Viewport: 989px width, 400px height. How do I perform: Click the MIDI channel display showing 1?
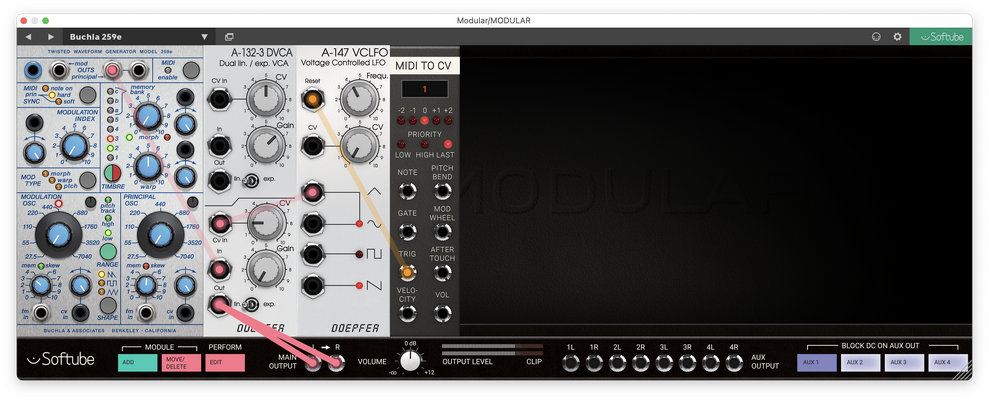click(x=424, y=89)
